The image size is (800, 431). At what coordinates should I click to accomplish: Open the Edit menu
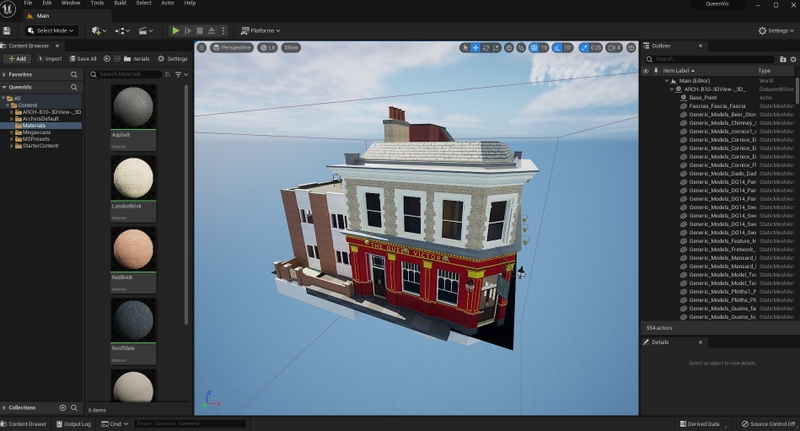pyautogui.click(x=47, y=3)
